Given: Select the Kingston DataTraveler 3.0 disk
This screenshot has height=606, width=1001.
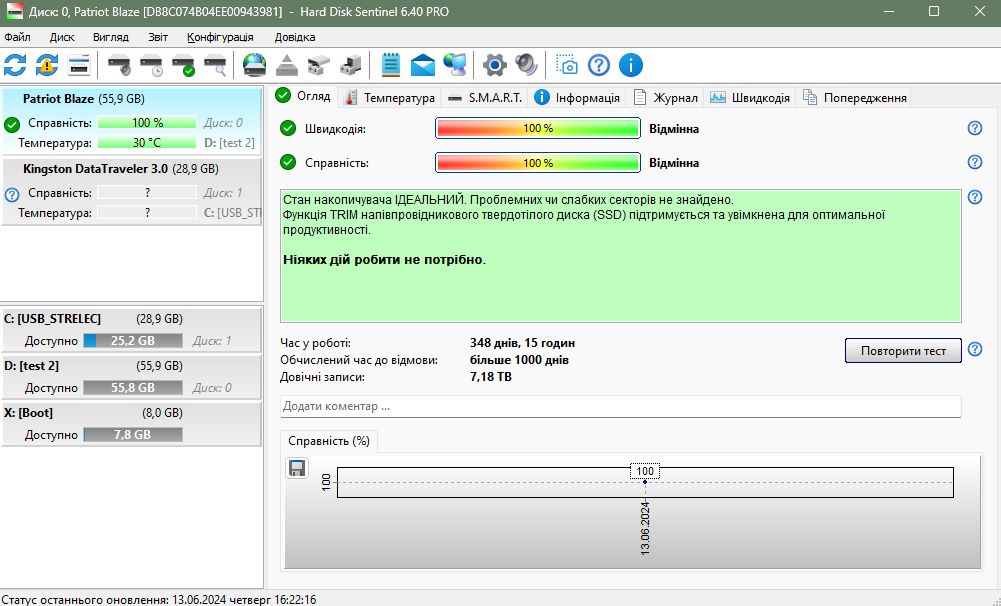Looking at the screenshot, I should (132, 191).
